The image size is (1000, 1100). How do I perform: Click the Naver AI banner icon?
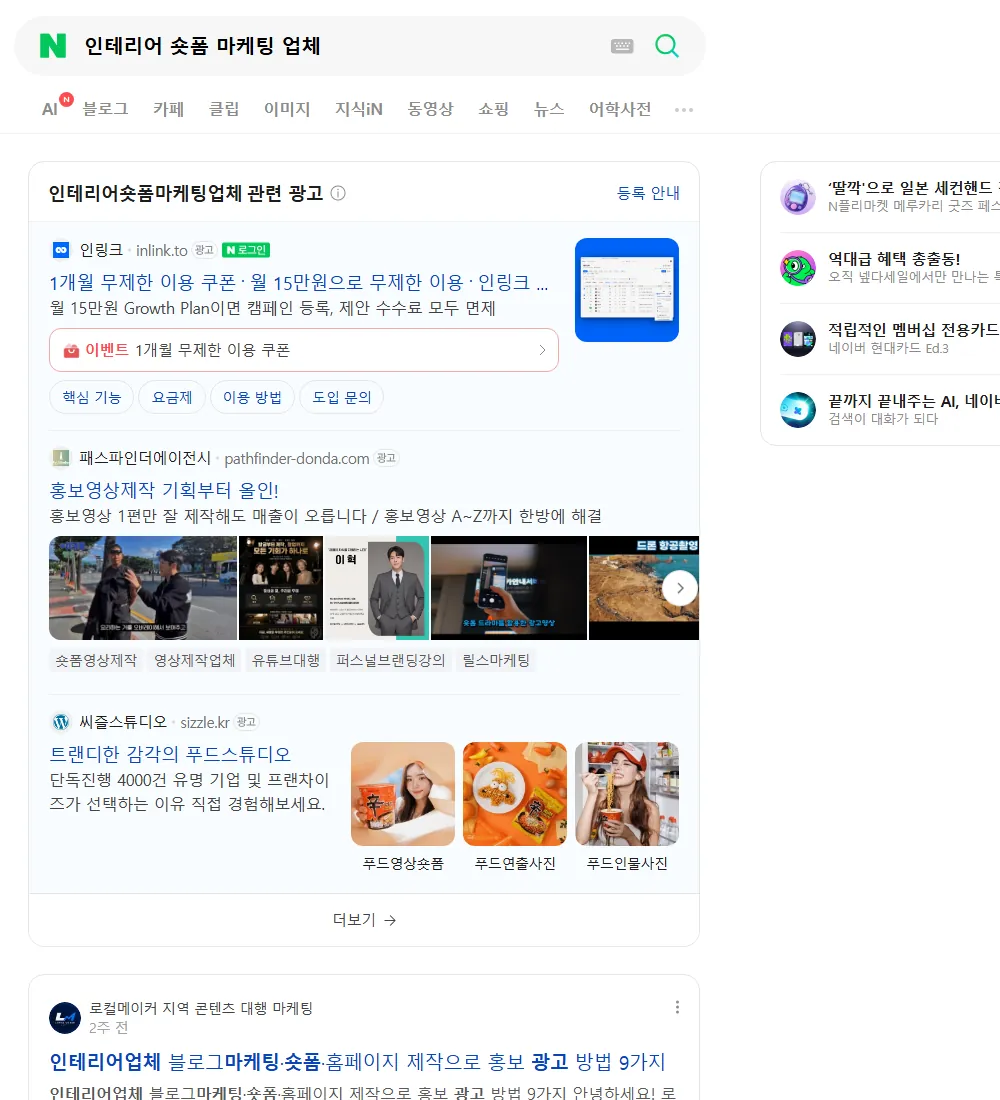[798, 410]
